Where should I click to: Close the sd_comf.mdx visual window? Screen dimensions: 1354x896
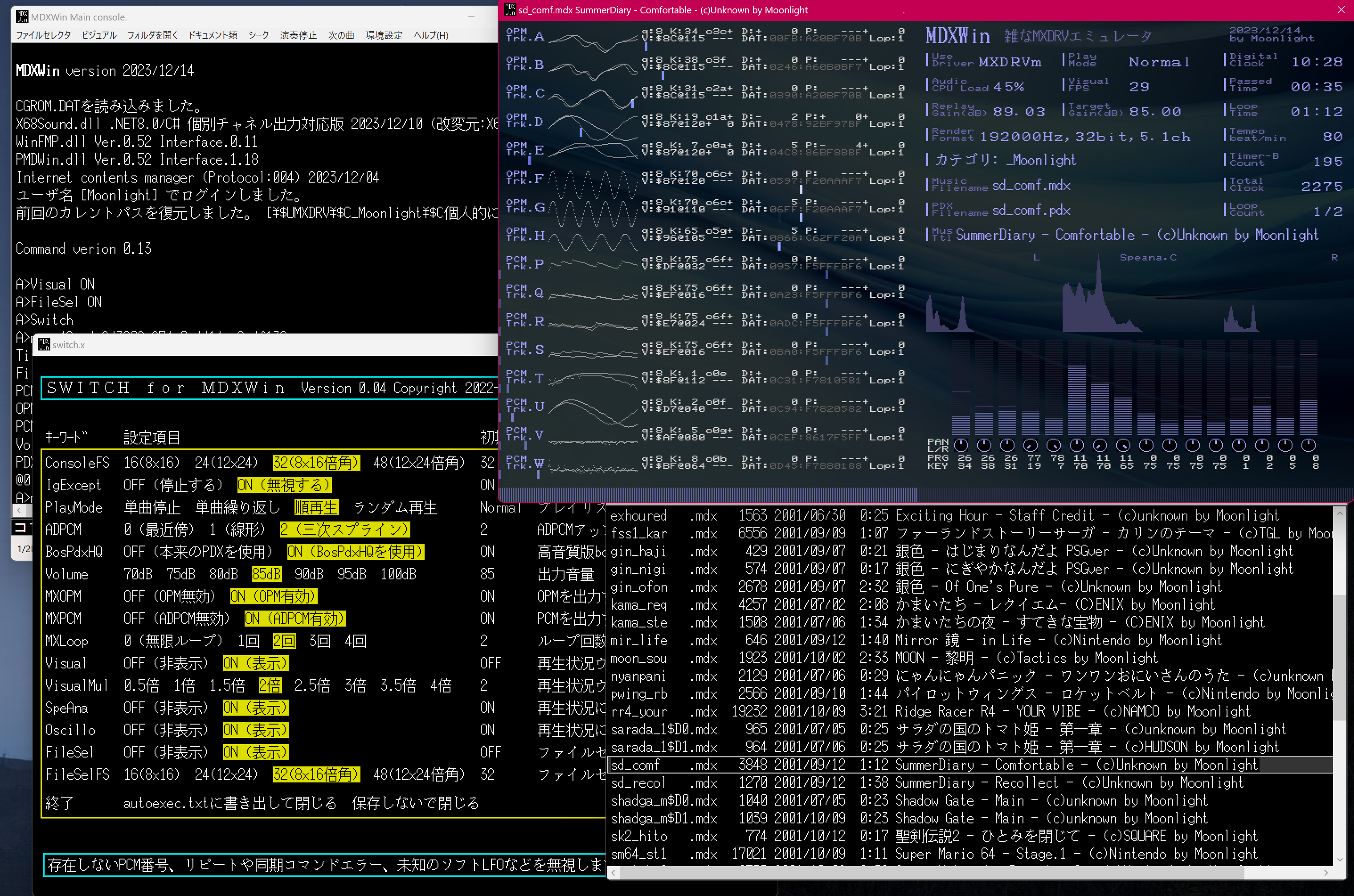(x=1341, y=10)
